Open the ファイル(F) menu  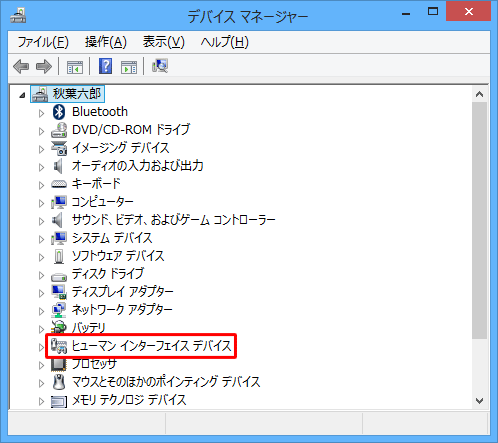click(x=43, y=42)
